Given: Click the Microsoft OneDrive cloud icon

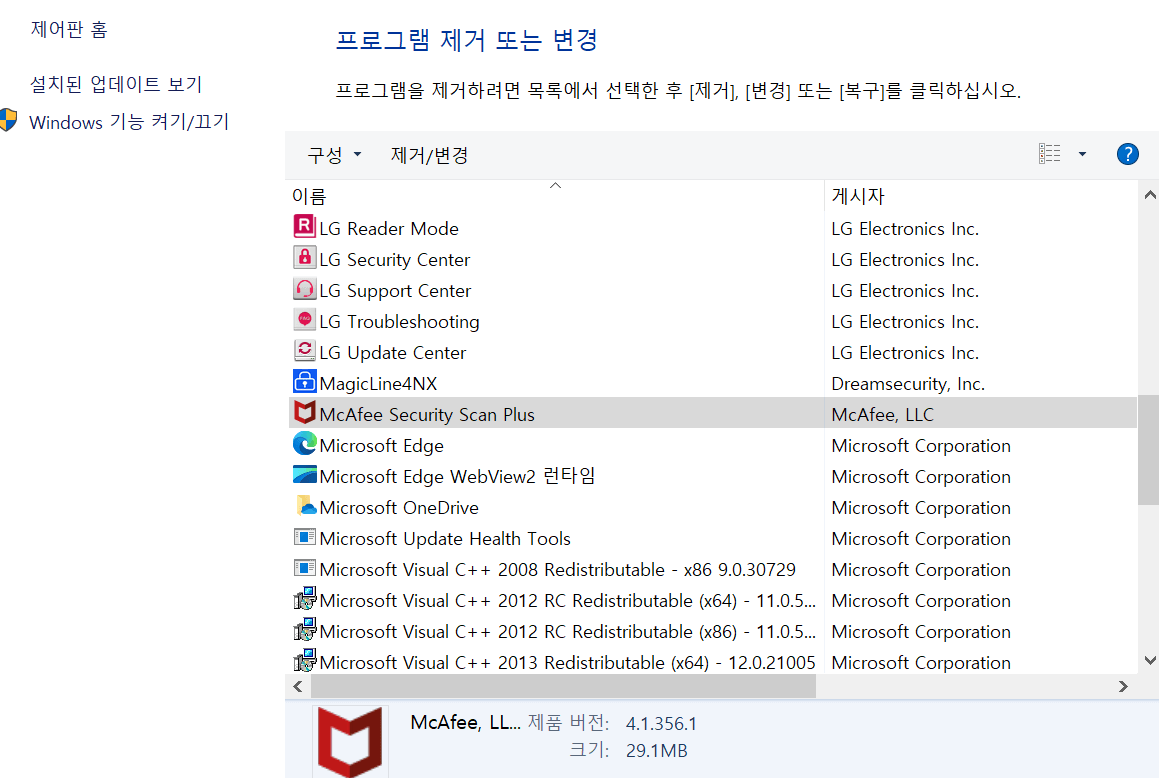Looking at the screenshot, I should 305,505.
